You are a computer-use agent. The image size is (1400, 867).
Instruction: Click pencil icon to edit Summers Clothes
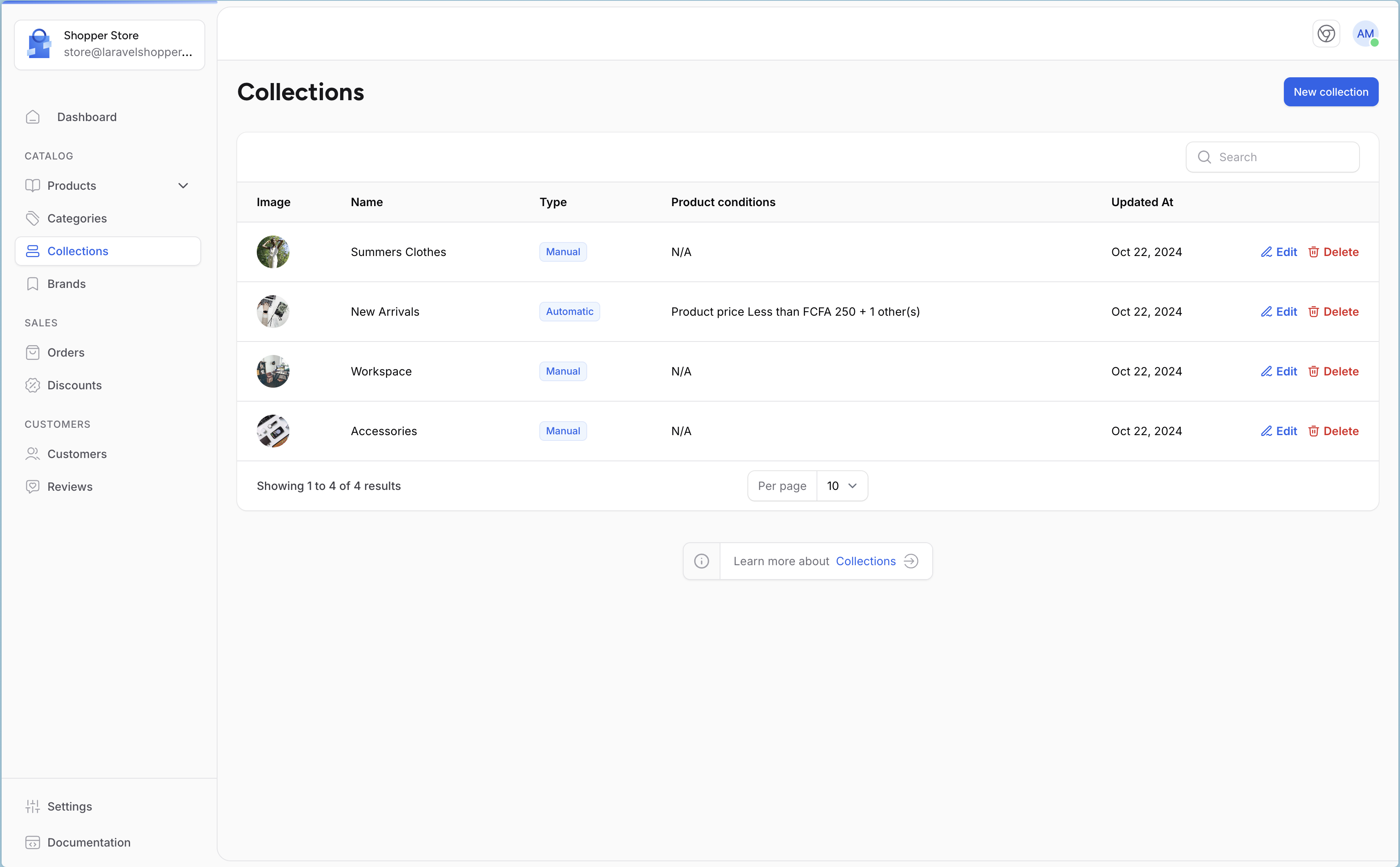[x=1266, y=252]
